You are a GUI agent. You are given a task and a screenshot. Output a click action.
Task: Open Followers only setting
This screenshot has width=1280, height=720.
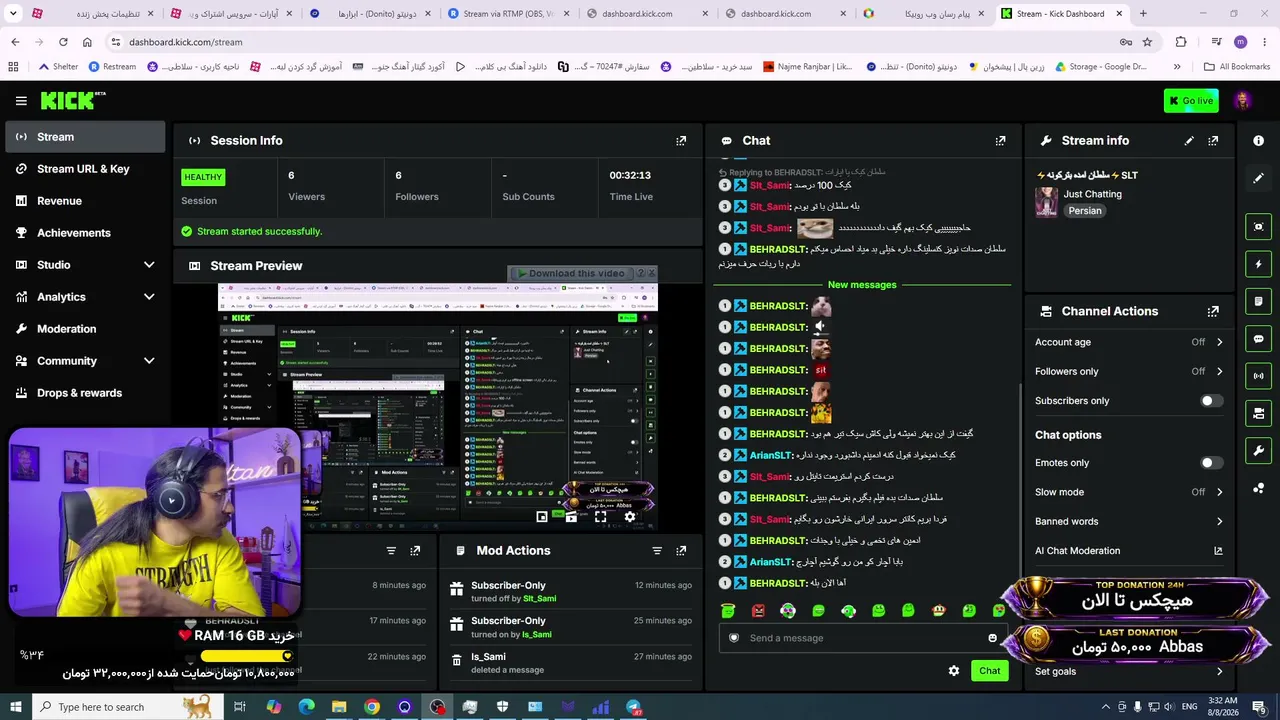1130,371
